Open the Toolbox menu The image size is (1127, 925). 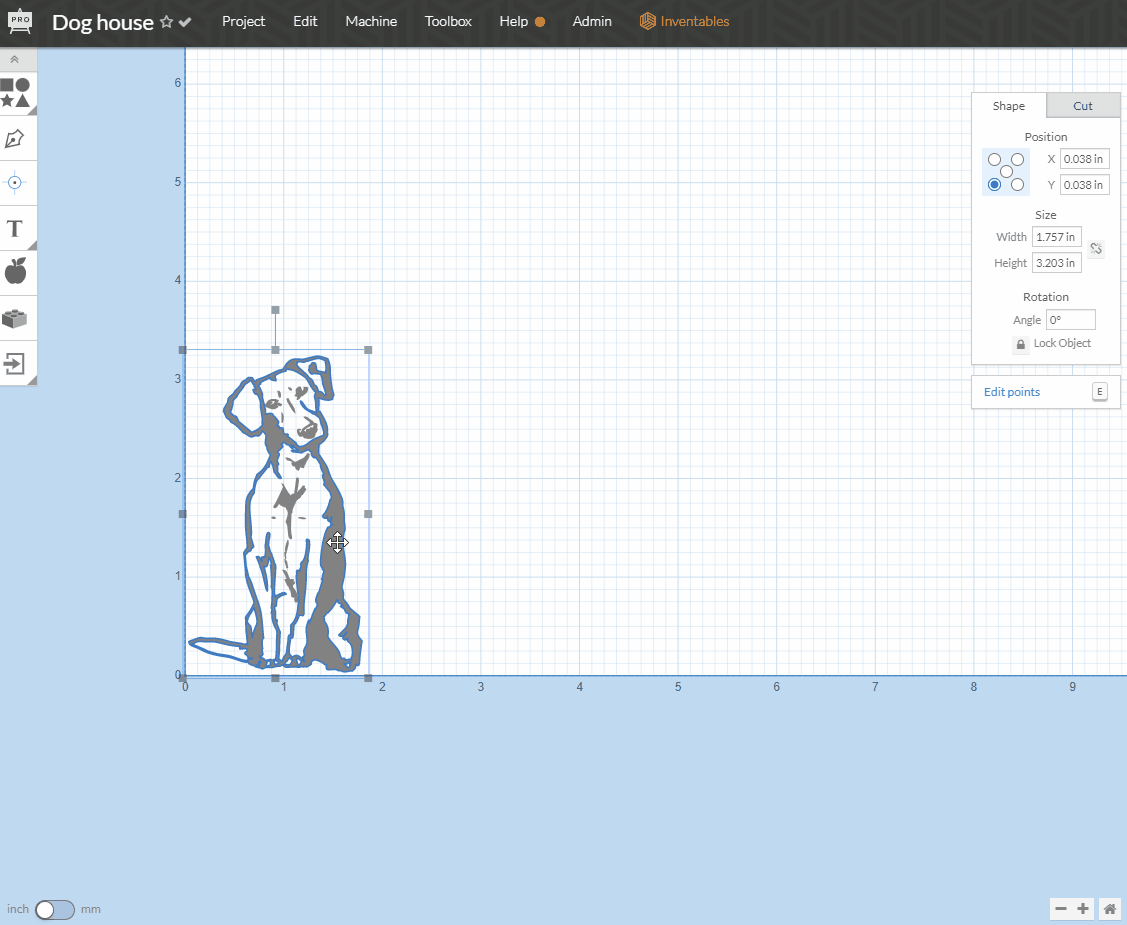coord(448,21)
